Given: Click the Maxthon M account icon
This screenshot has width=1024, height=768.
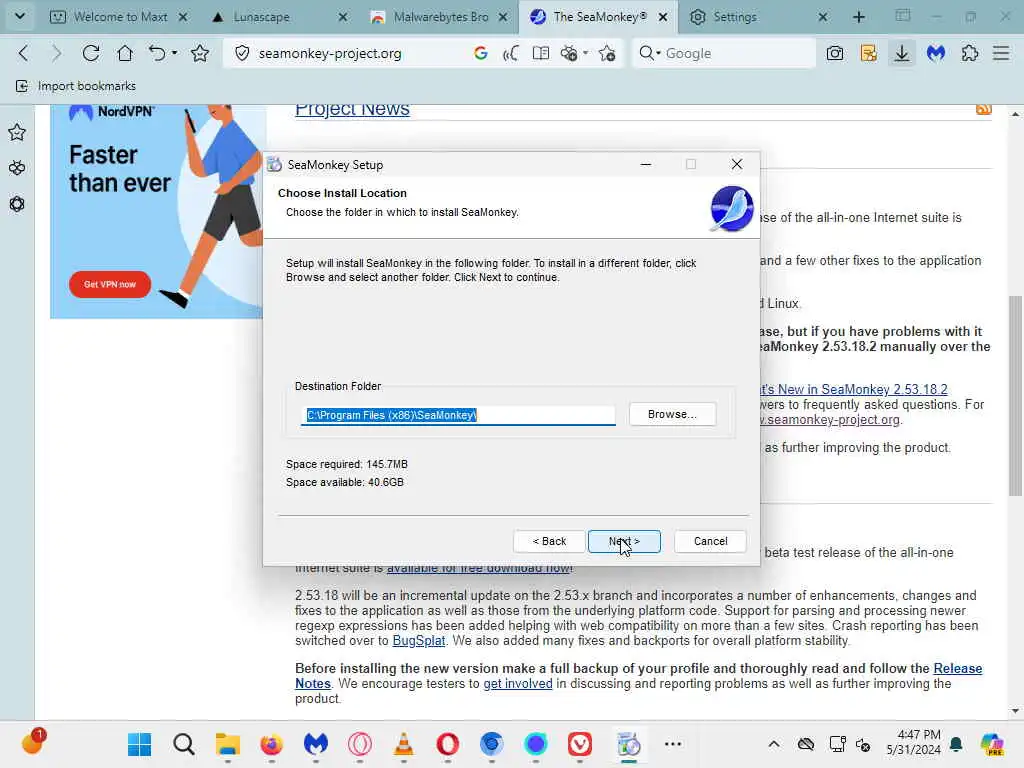Looking at the screenshot, I should 936,54.
